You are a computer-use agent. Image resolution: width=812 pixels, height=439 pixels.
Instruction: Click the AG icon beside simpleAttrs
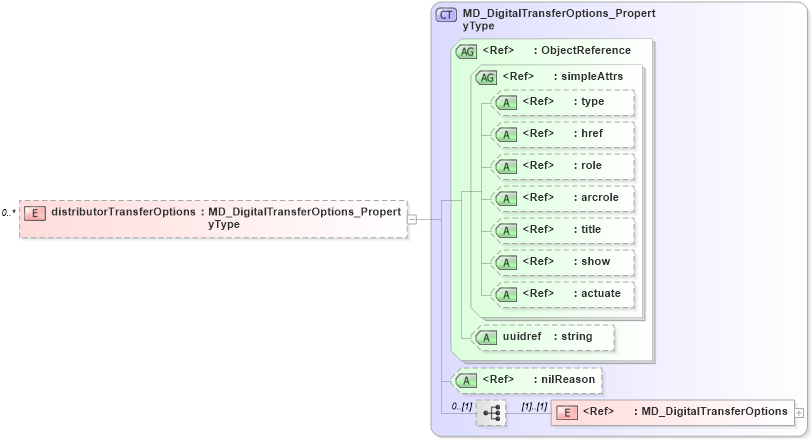[x=486, y=77]
